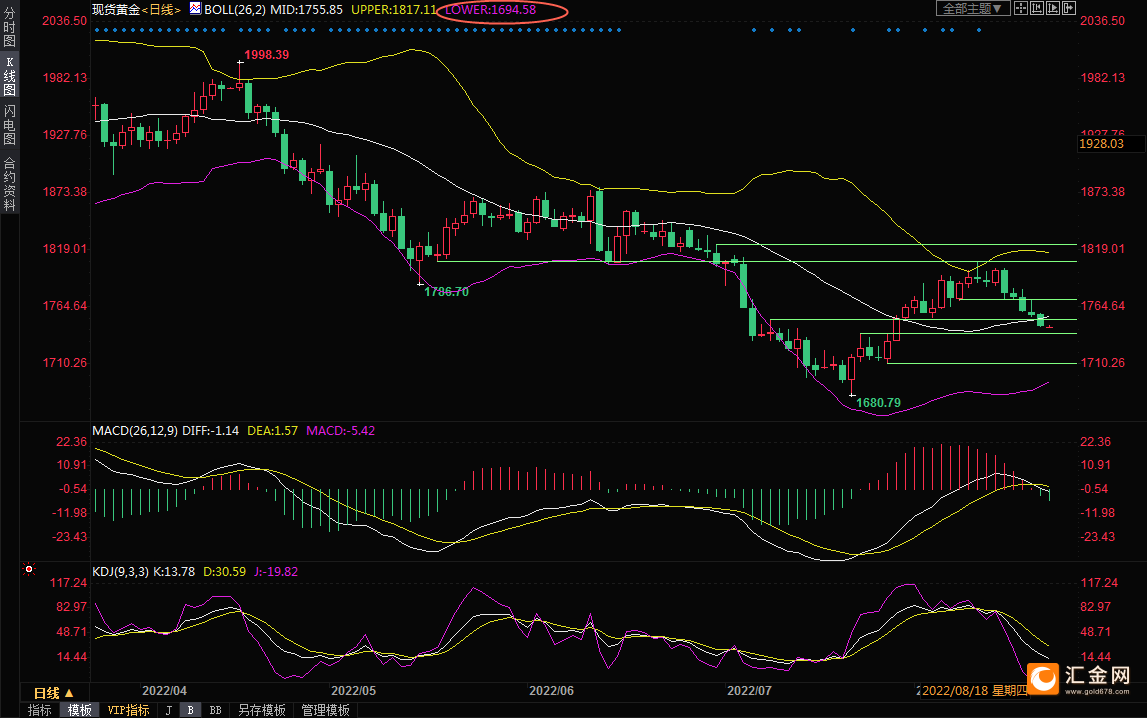Choose the BB template button
The width and height of the screenshot is (1147, 718).
click(215, 710)
